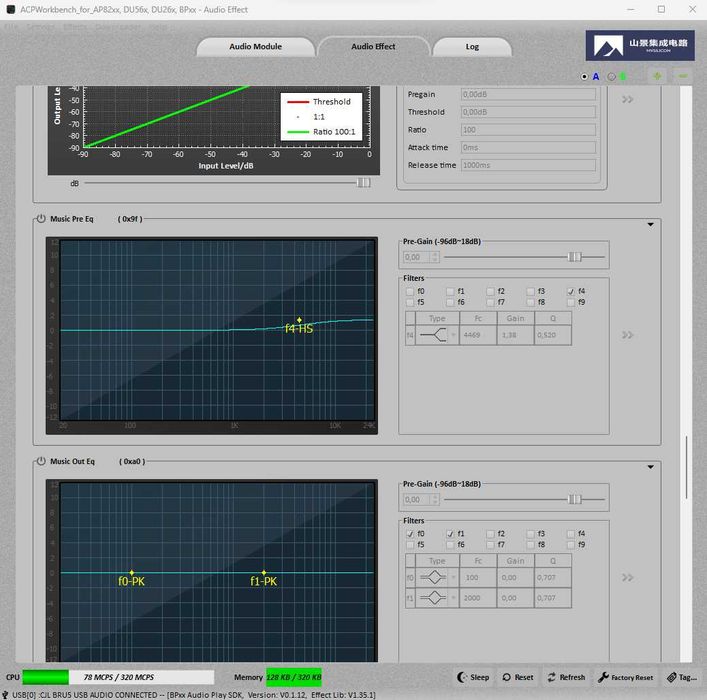Open the f1 filter type dropdown in Out Eq
The image size is (707, 700).
tap(453, 598)
